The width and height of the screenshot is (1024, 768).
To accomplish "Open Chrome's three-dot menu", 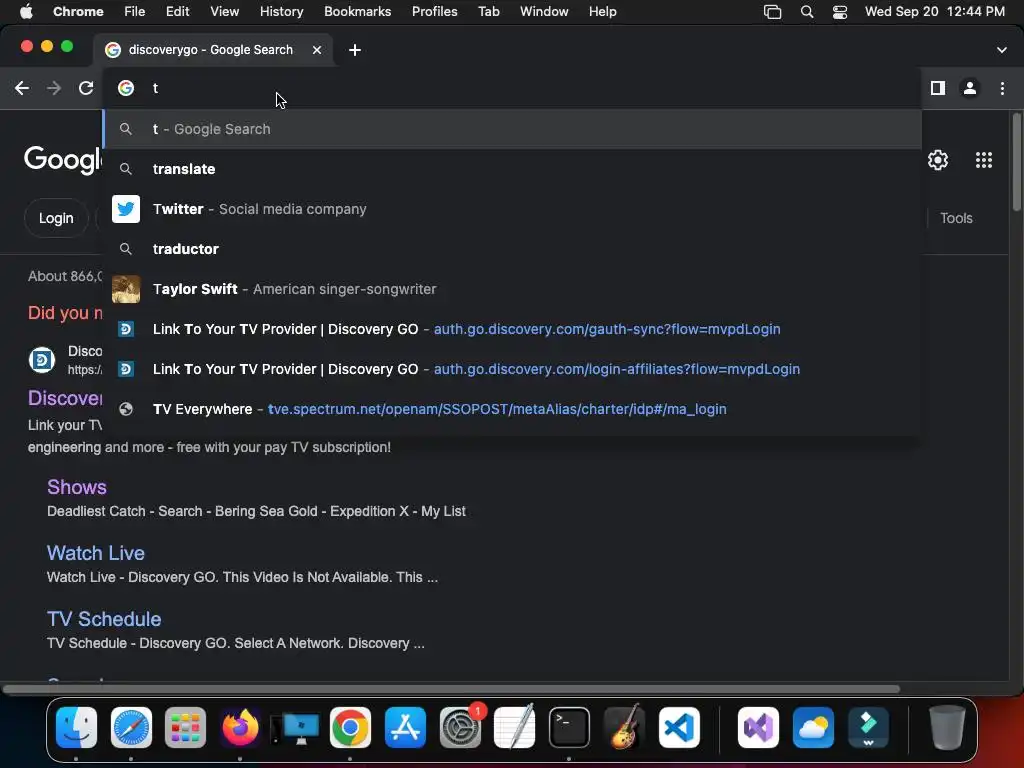I will pos(1002,88).
